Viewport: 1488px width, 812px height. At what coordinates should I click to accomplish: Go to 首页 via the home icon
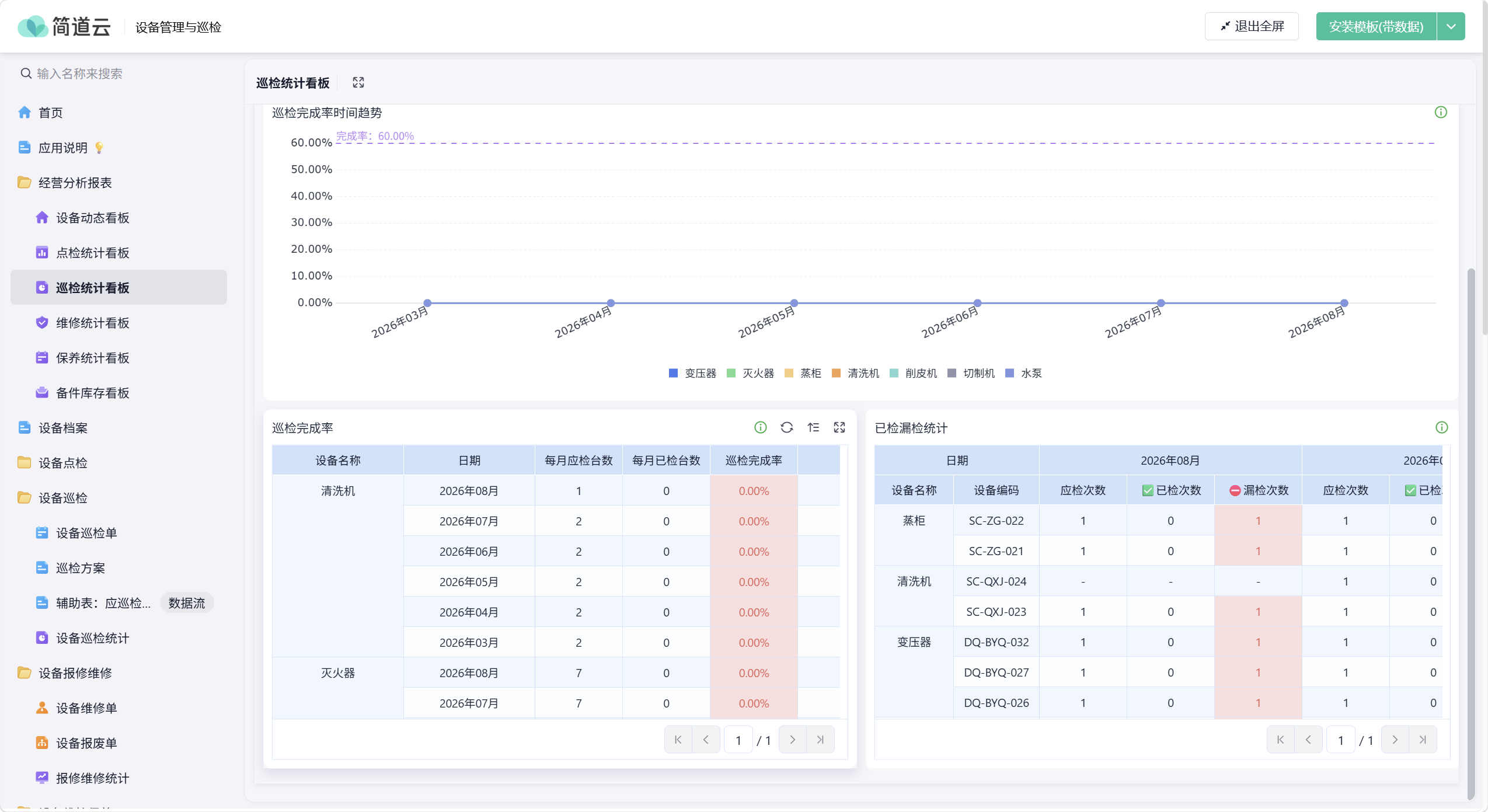pyautogui.click(x=25, y=112)
